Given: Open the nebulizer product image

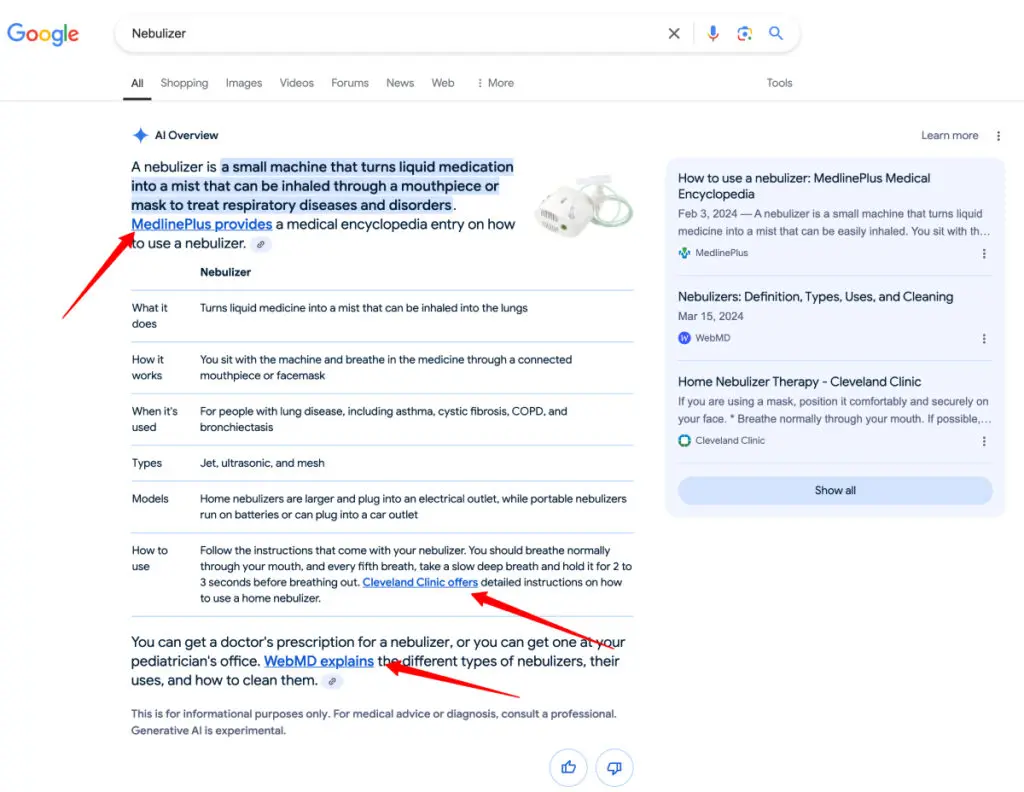Looking at the screenshot, I should click(583, 205).
